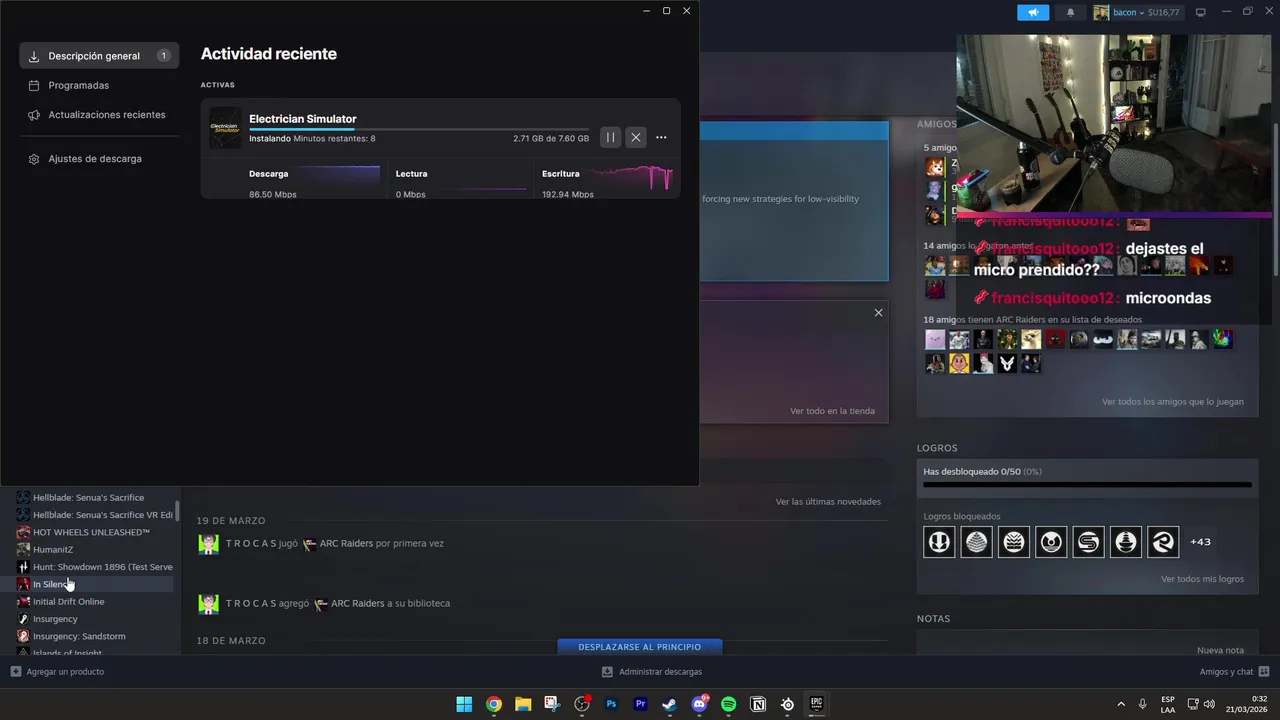Click the Escritura throughput graph
The image size is (1280, 720).
(x=632, y=178)
